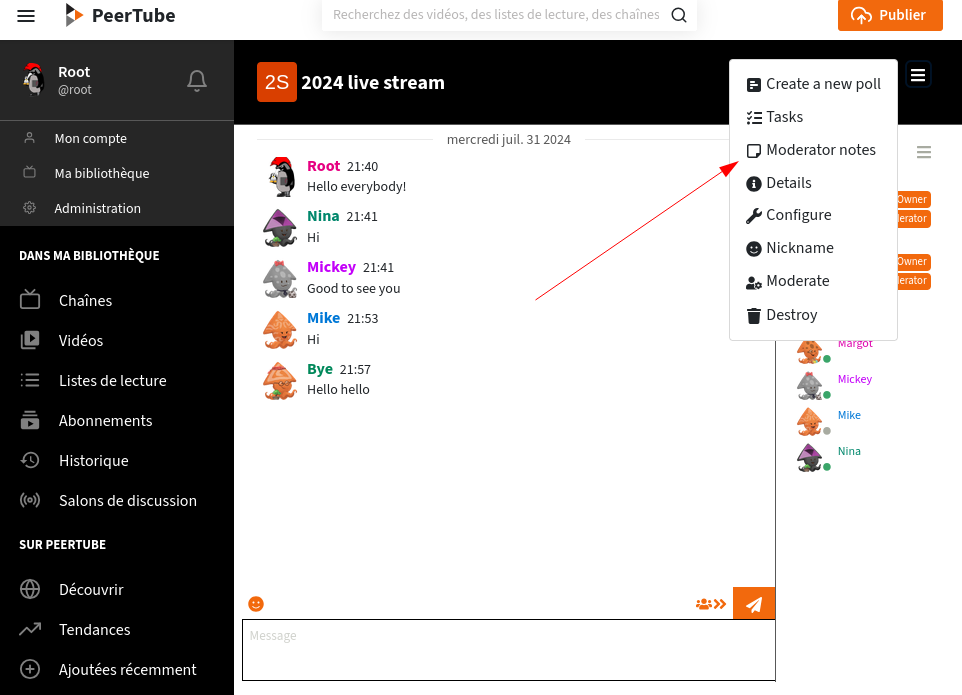Viewport: 962px width, 695px height.
Task: Select 'Destroy' at the bottom of menu
Action: pyautogui.click(x=791, y=315)
